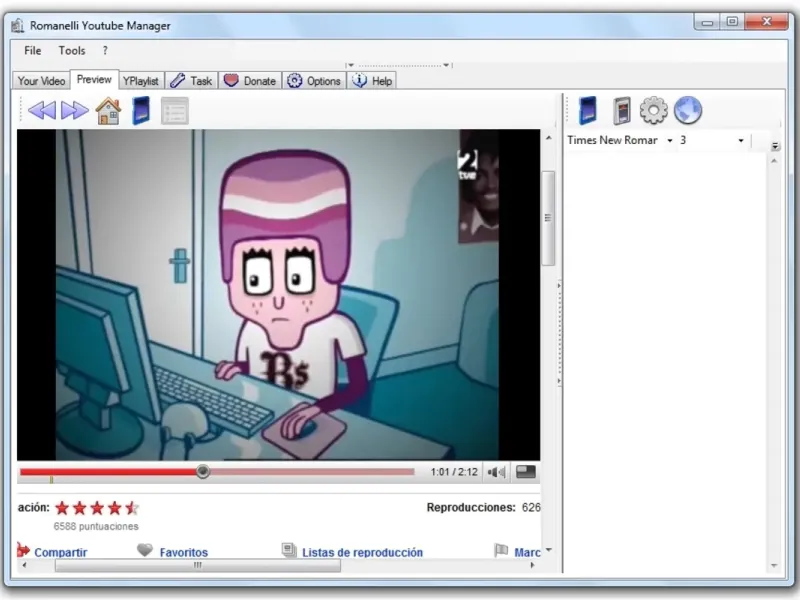Click the Reproducciones view count text
The image size is (800, 600).
(483, 507)
